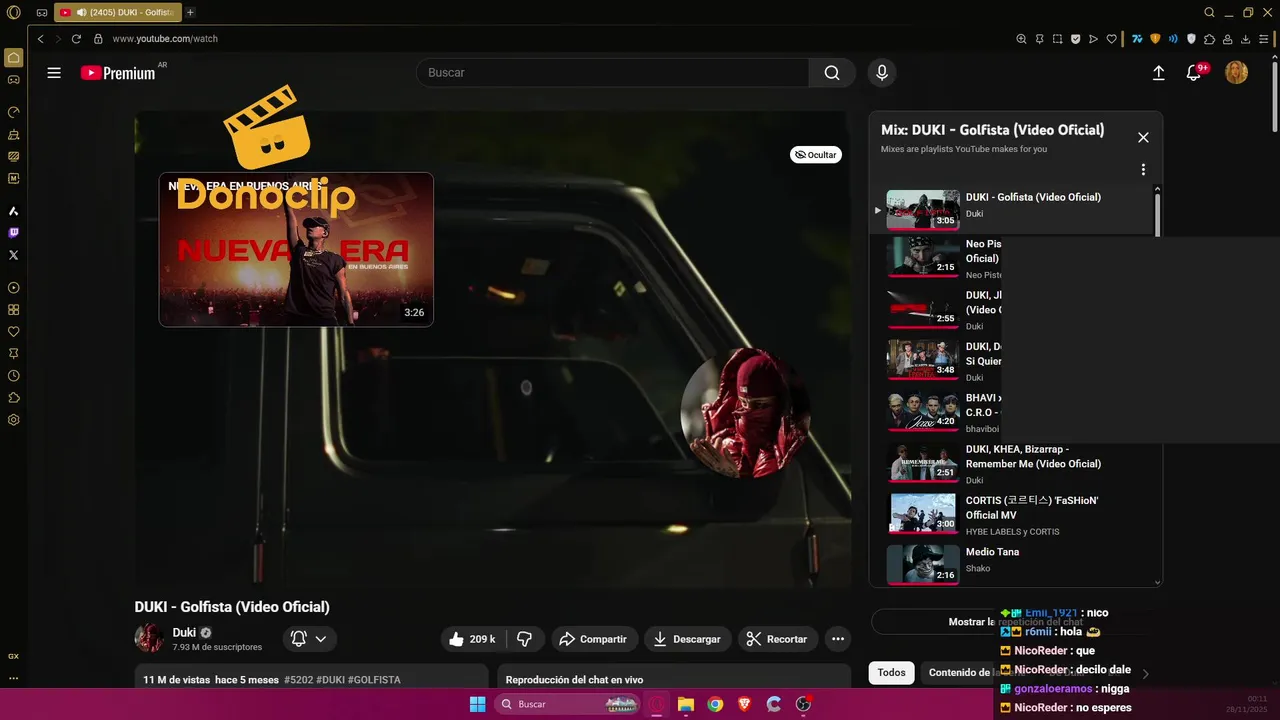This screenshot has height=720, width=1280.
Task: Click Duki channel avatar below video
Action: click(149, 638)
